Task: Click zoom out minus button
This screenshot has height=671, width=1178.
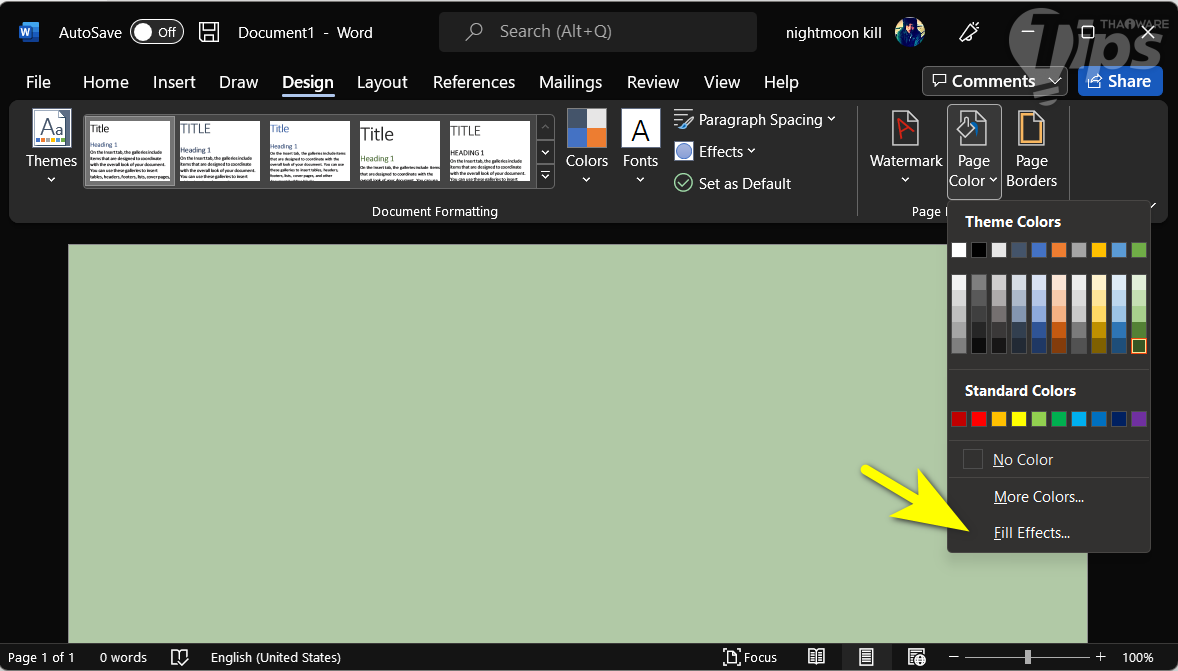Action: (x=953, y=657)
